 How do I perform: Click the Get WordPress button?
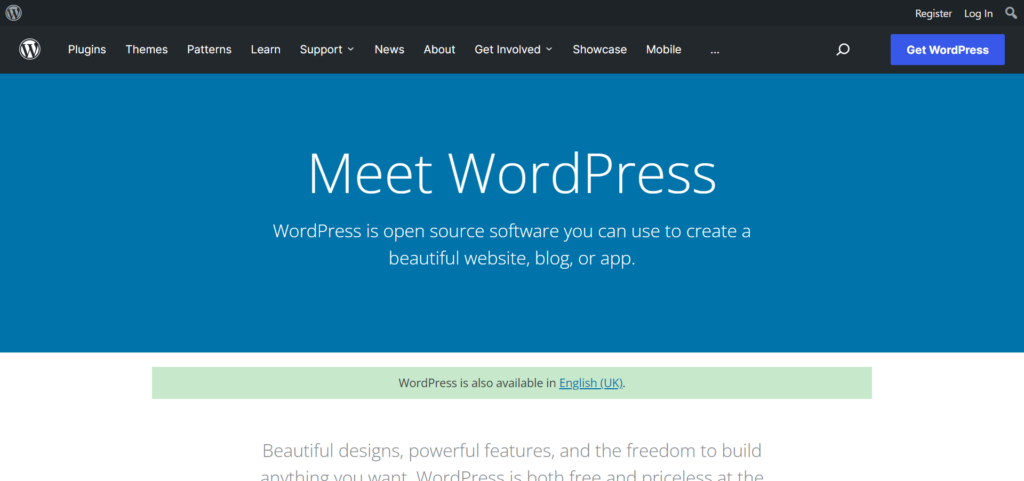click(x=948, y=50)
